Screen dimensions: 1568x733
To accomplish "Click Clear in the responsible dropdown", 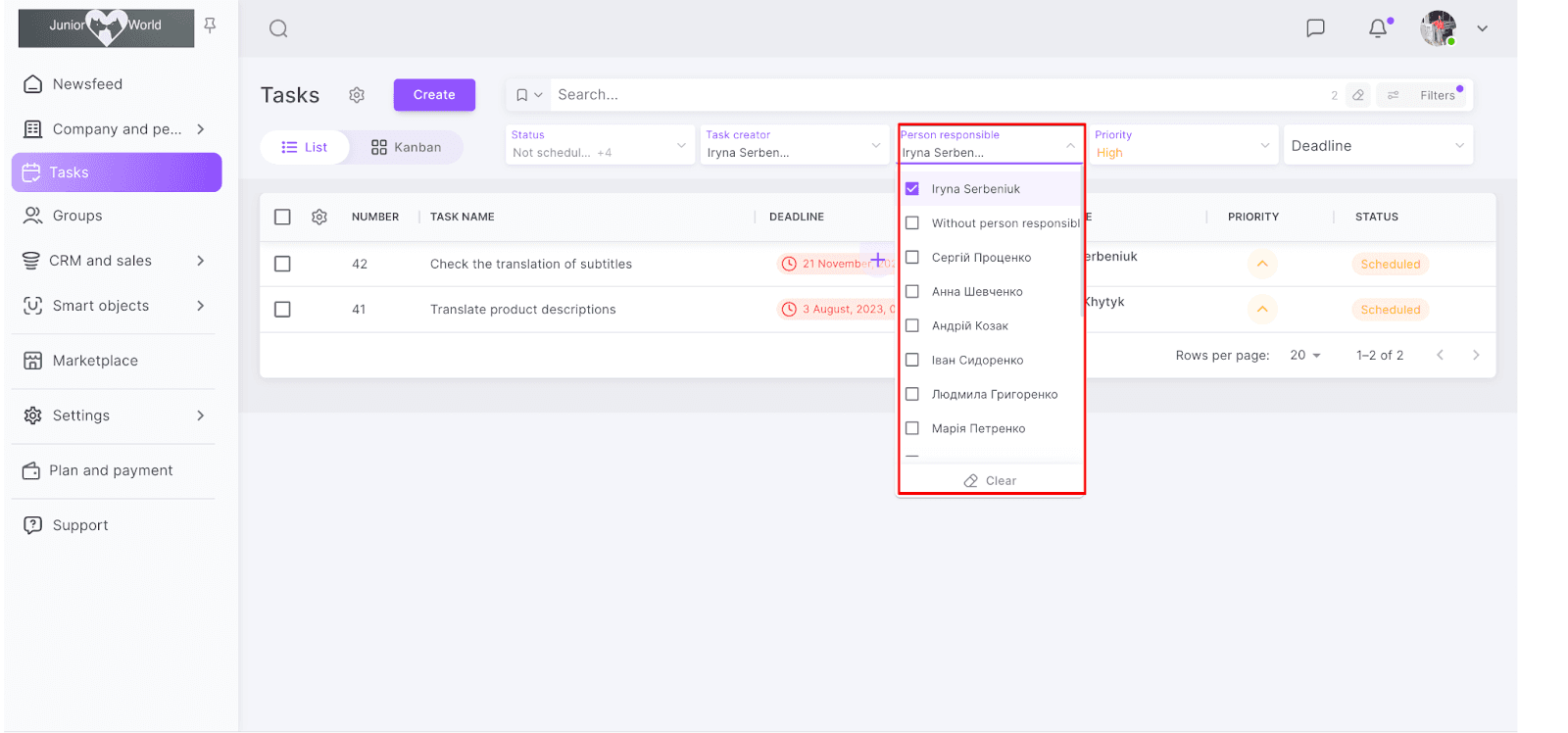I will pos(991,480).
